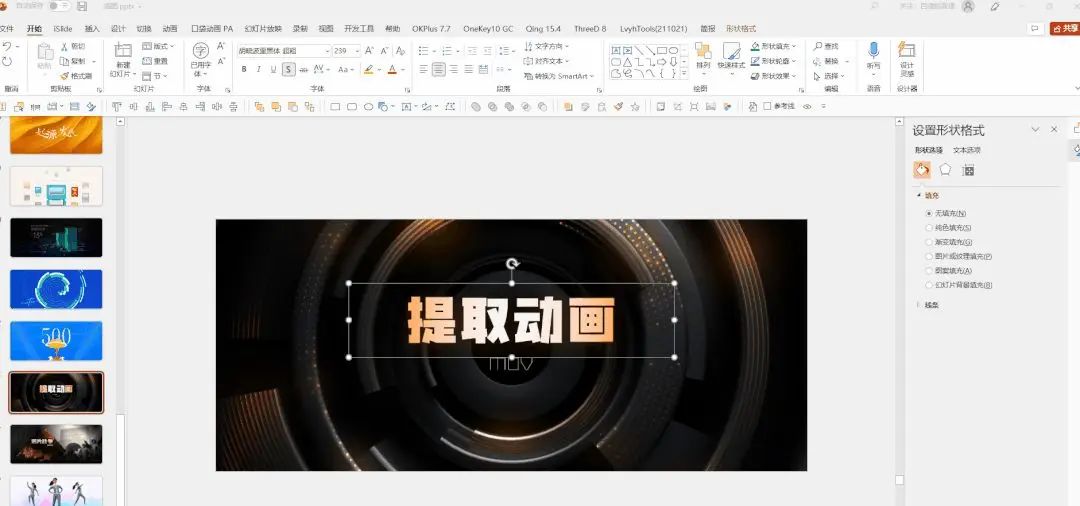Click the Find (查找) button
1080x506 pixels.
pos(826,46)
